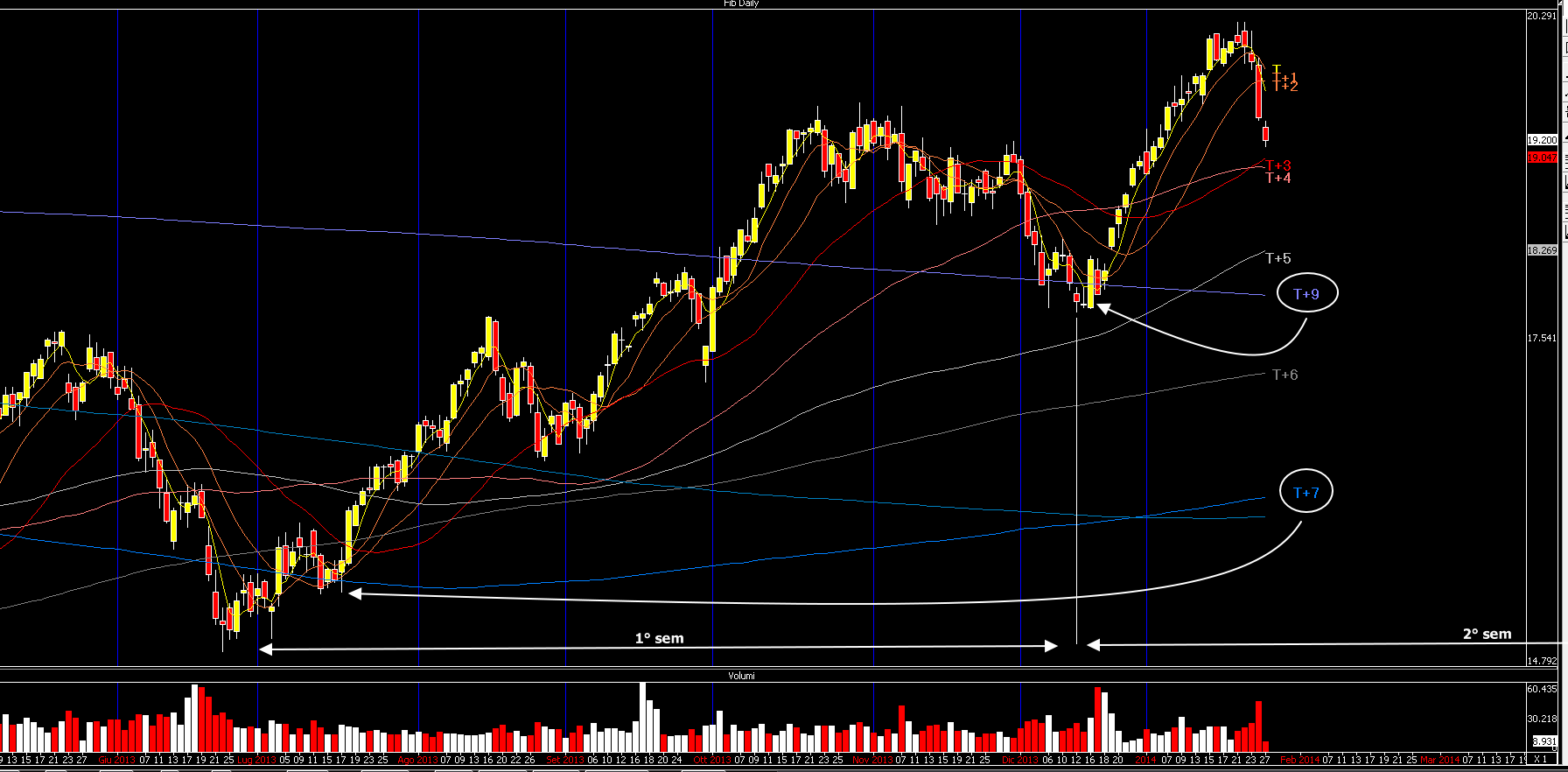Click the Ott 2013 date label
The image size is (1568, 772).
point(712,760)
